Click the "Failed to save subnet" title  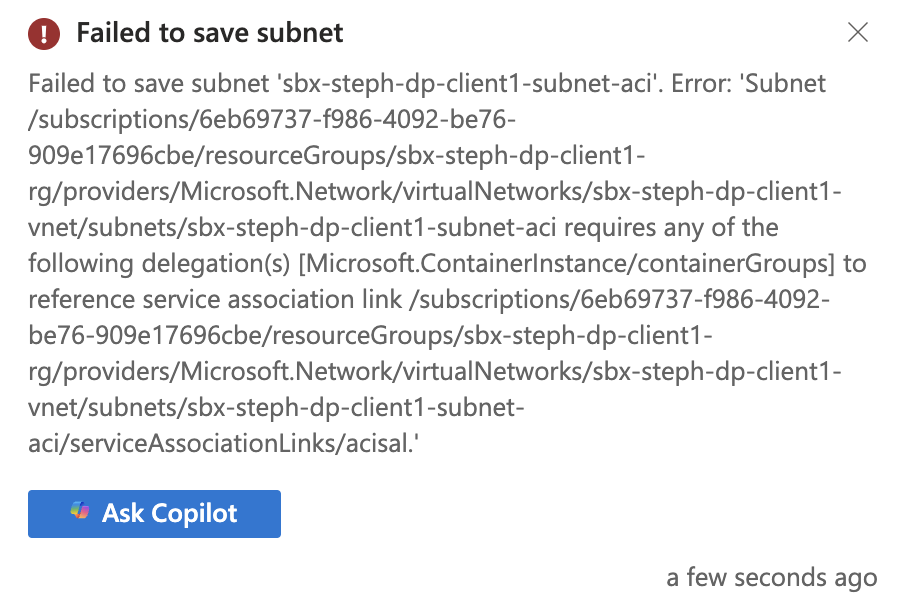(210, 33)
